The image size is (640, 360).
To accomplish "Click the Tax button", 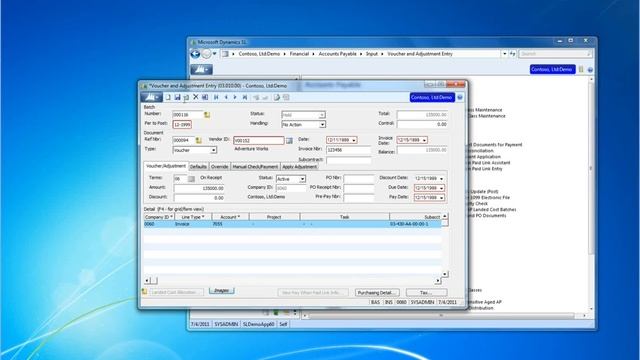I will 427,293.
